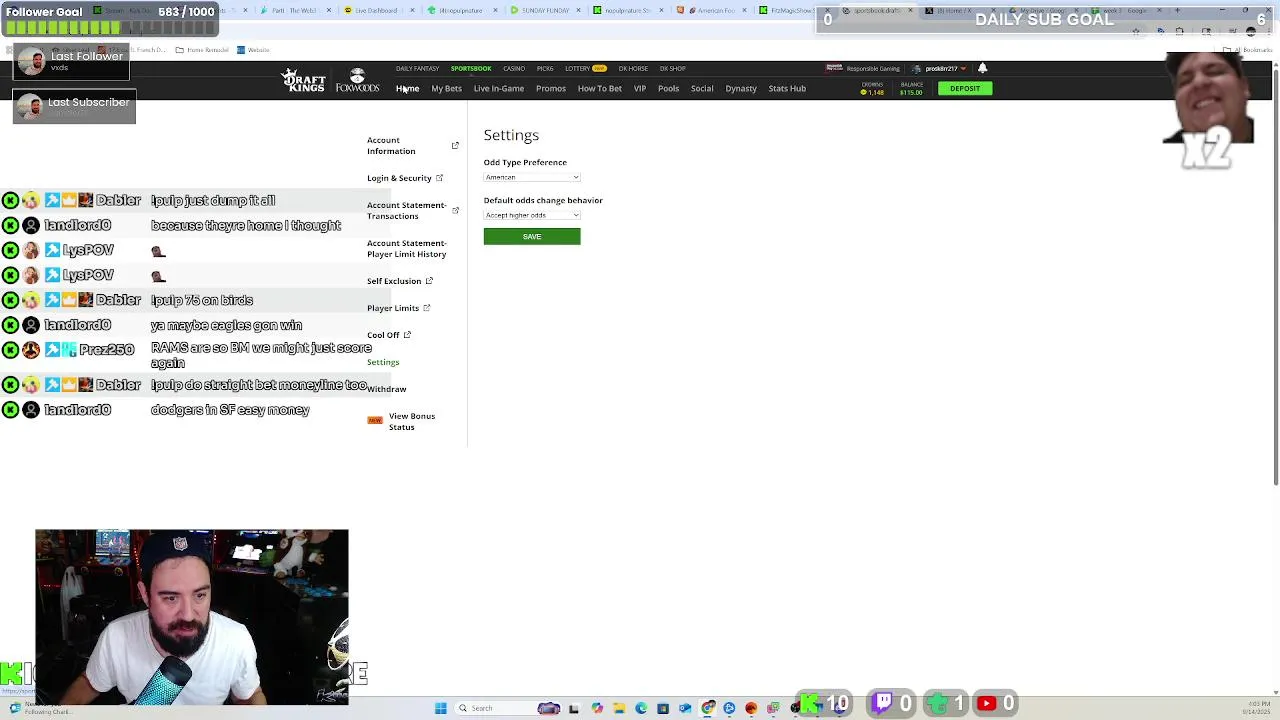
Task: Click the DraftKings logo
Action: coord(304,81)
